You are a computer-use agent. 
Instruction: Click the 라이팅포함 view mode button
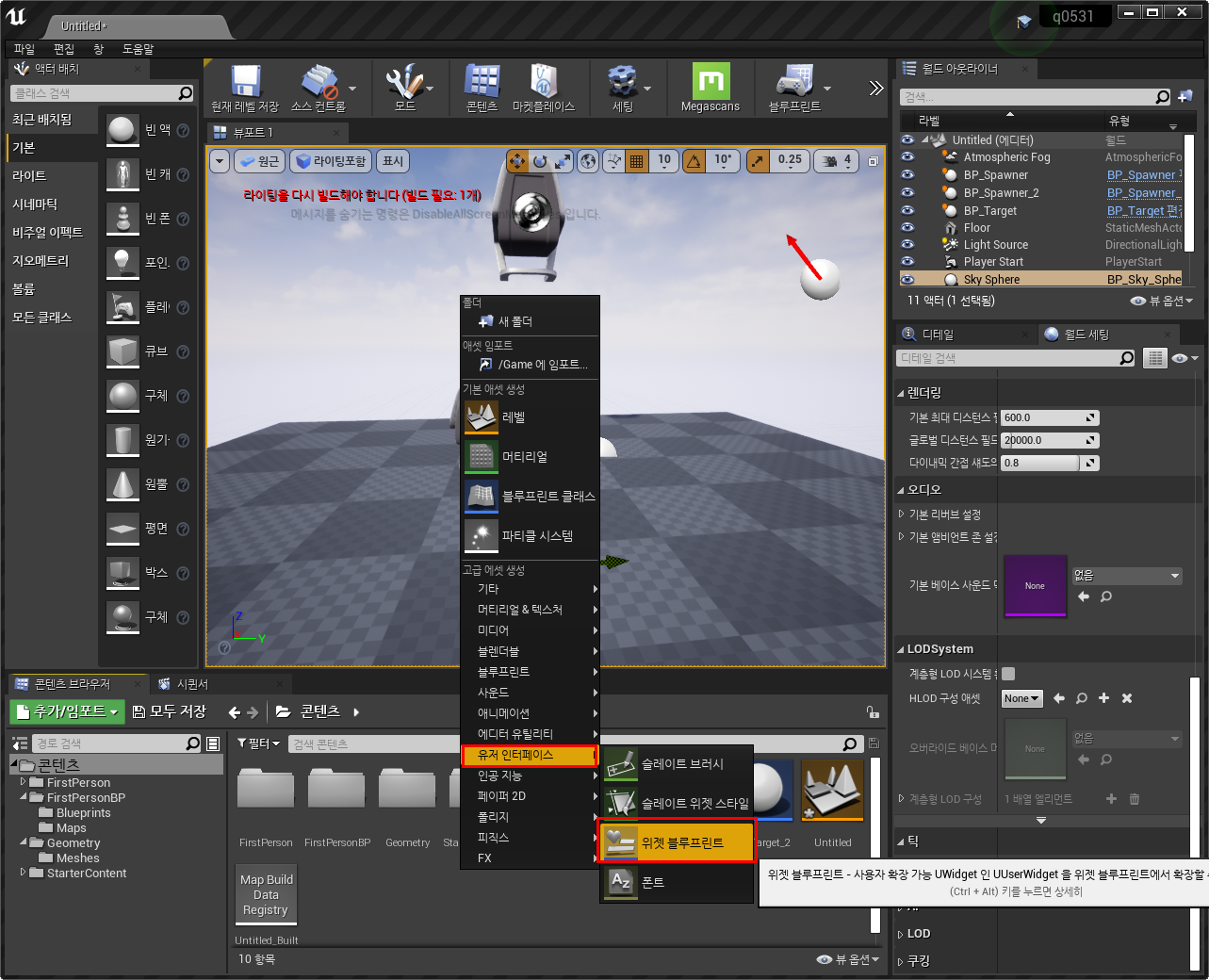click(331, 161)
